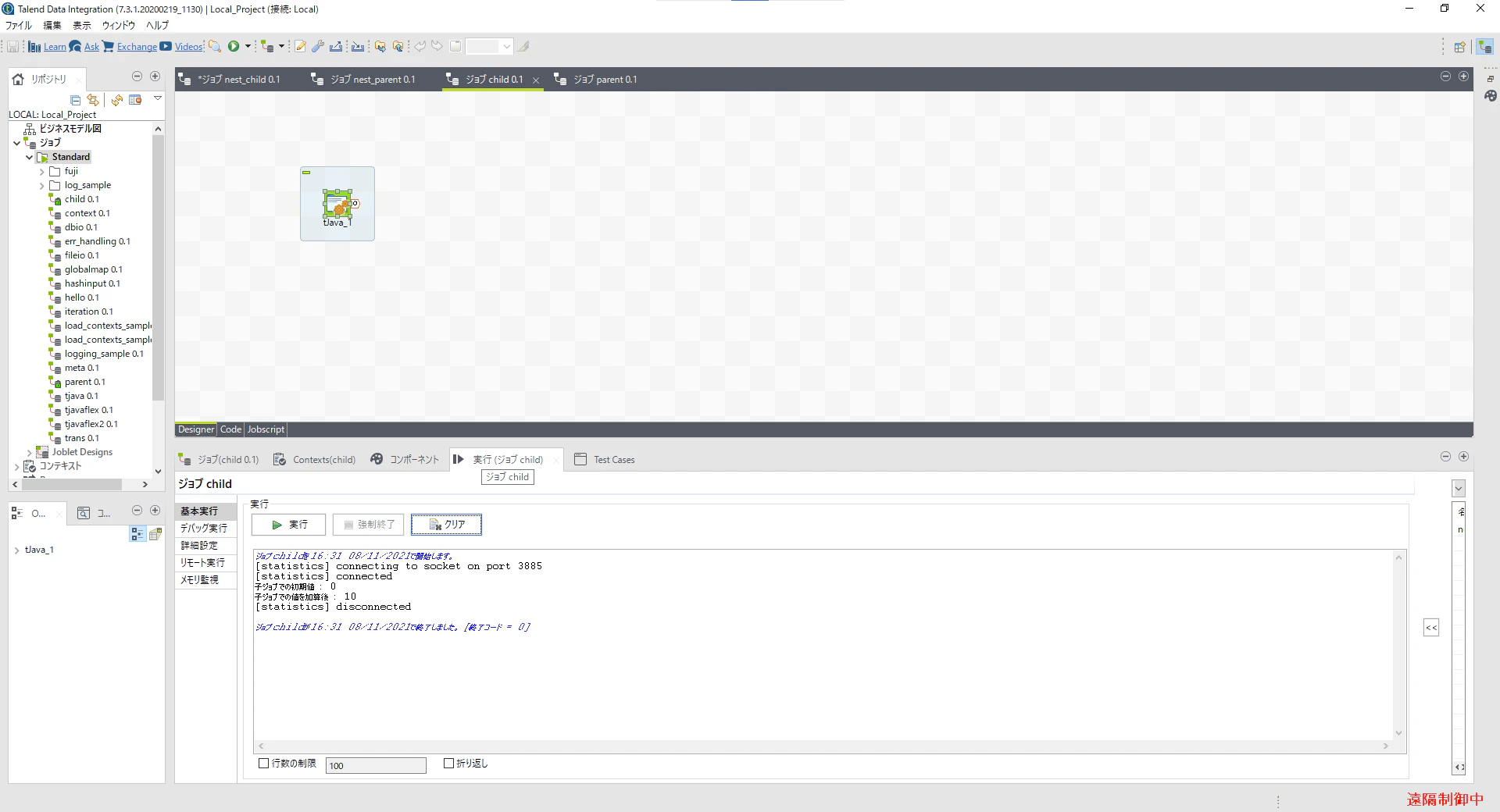
Task: Expand the Joblet Designs node
Action: [x=30, y=453]
